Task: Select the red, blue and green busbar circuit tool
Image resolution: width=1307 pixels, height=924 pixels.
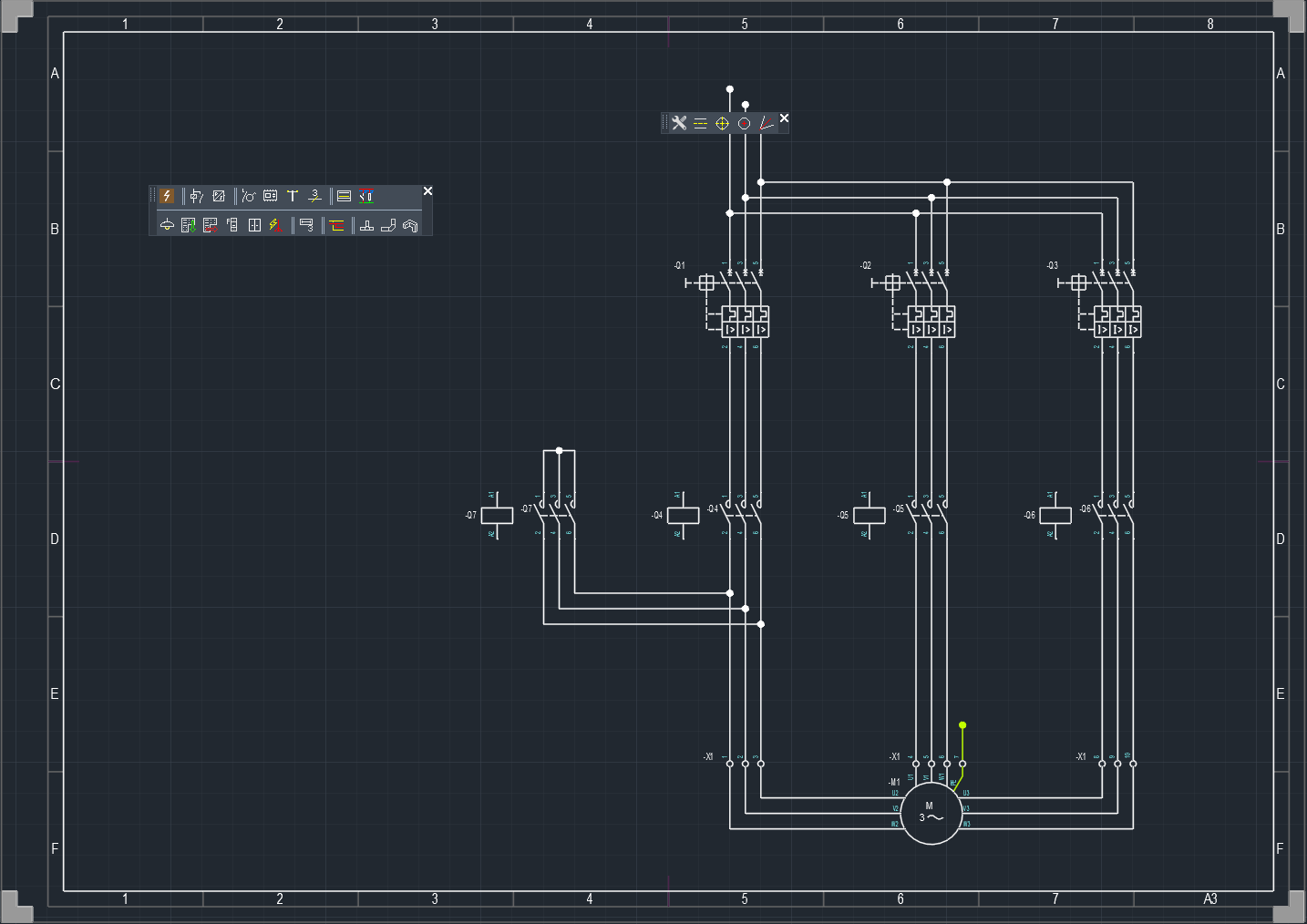Action: [x=365, y=196]
